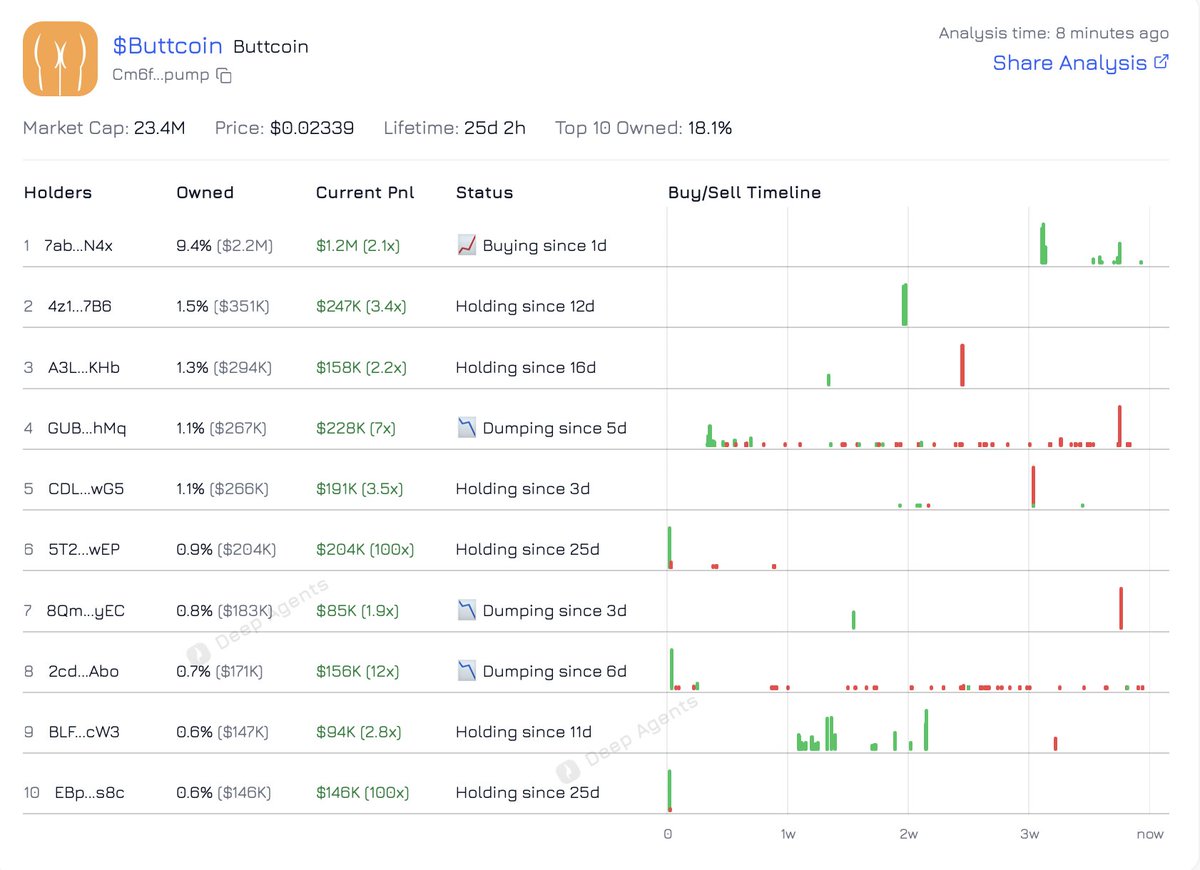Screen dimensions: 1200x870
Task: Click the Market Cap 23.4M value
Action: tap(159, 128)
